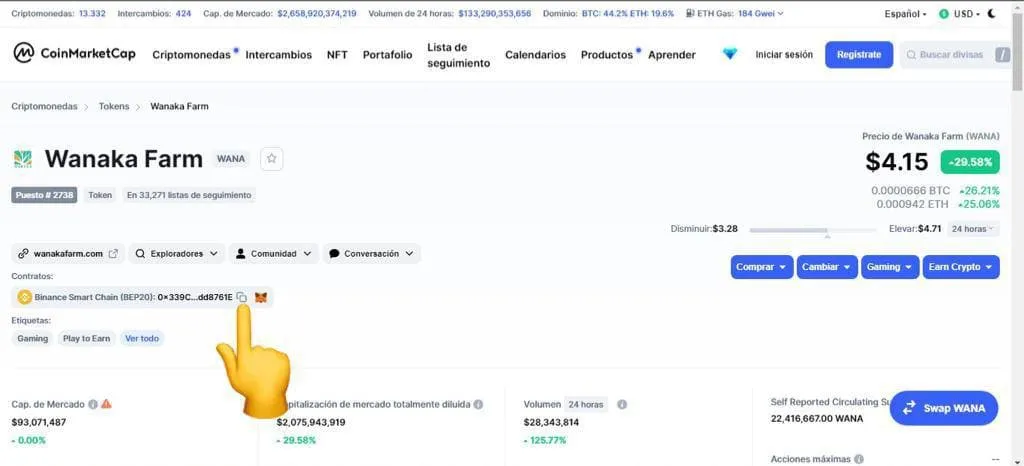
Task: Click the Regístrate button
Action: (859, 55)
